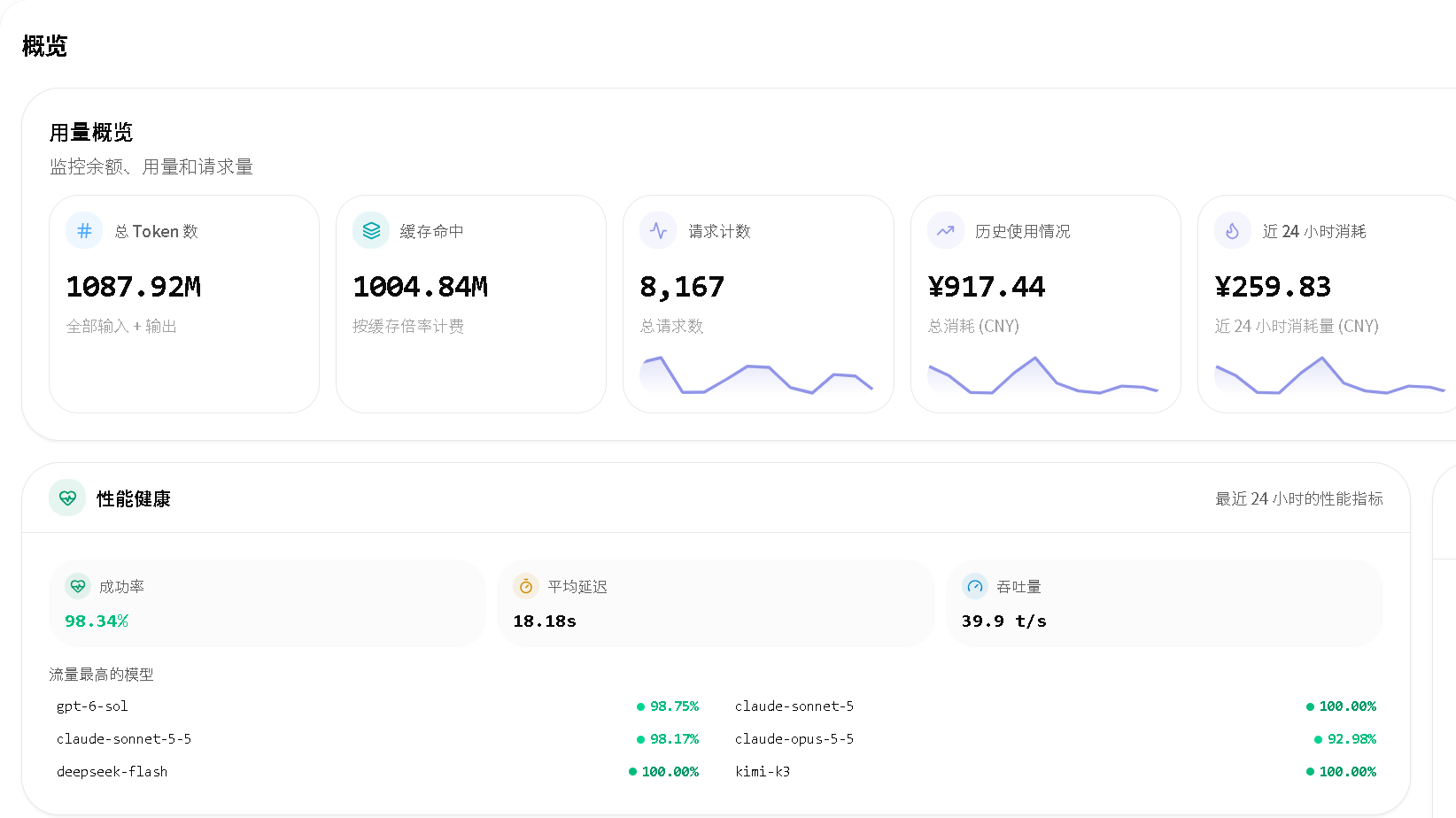The image size is (1456, 818).
Task: Click the hash icon for 总 Token 数
Action: pyautogui.click(x=84, y=231)
